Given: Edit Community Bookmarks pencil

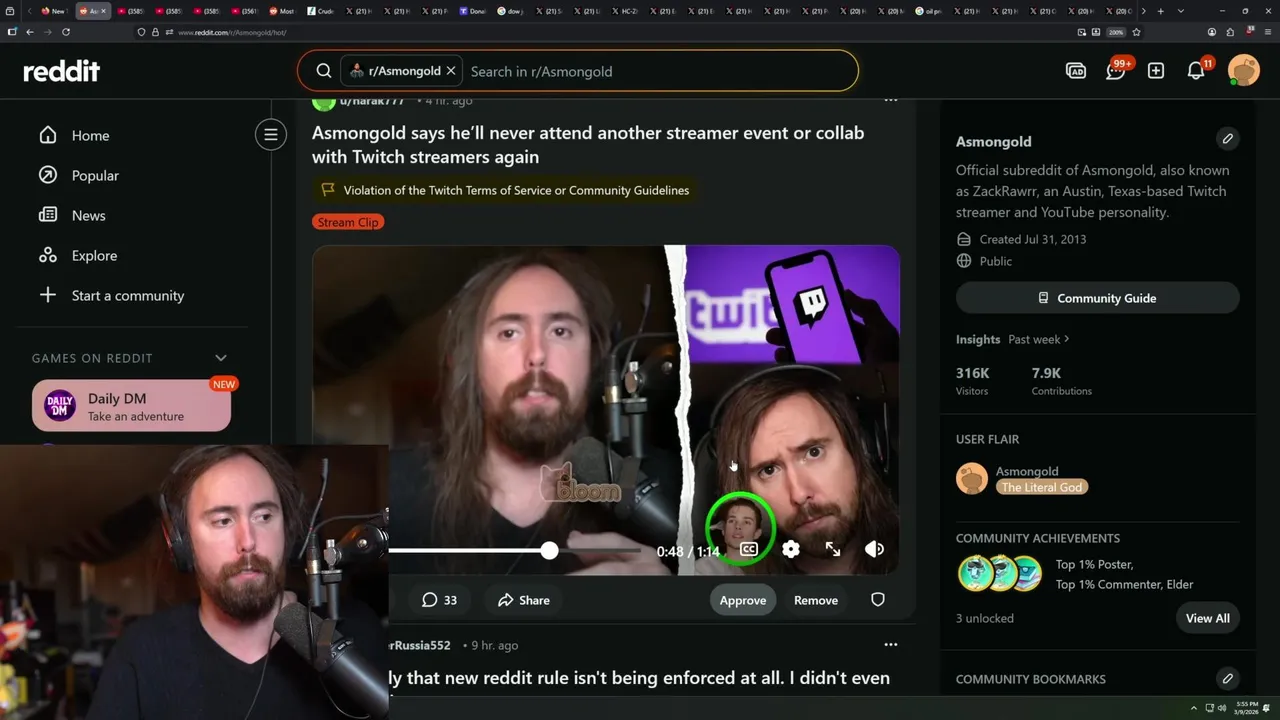Looking at the screenshot, I should point(1227,678).
